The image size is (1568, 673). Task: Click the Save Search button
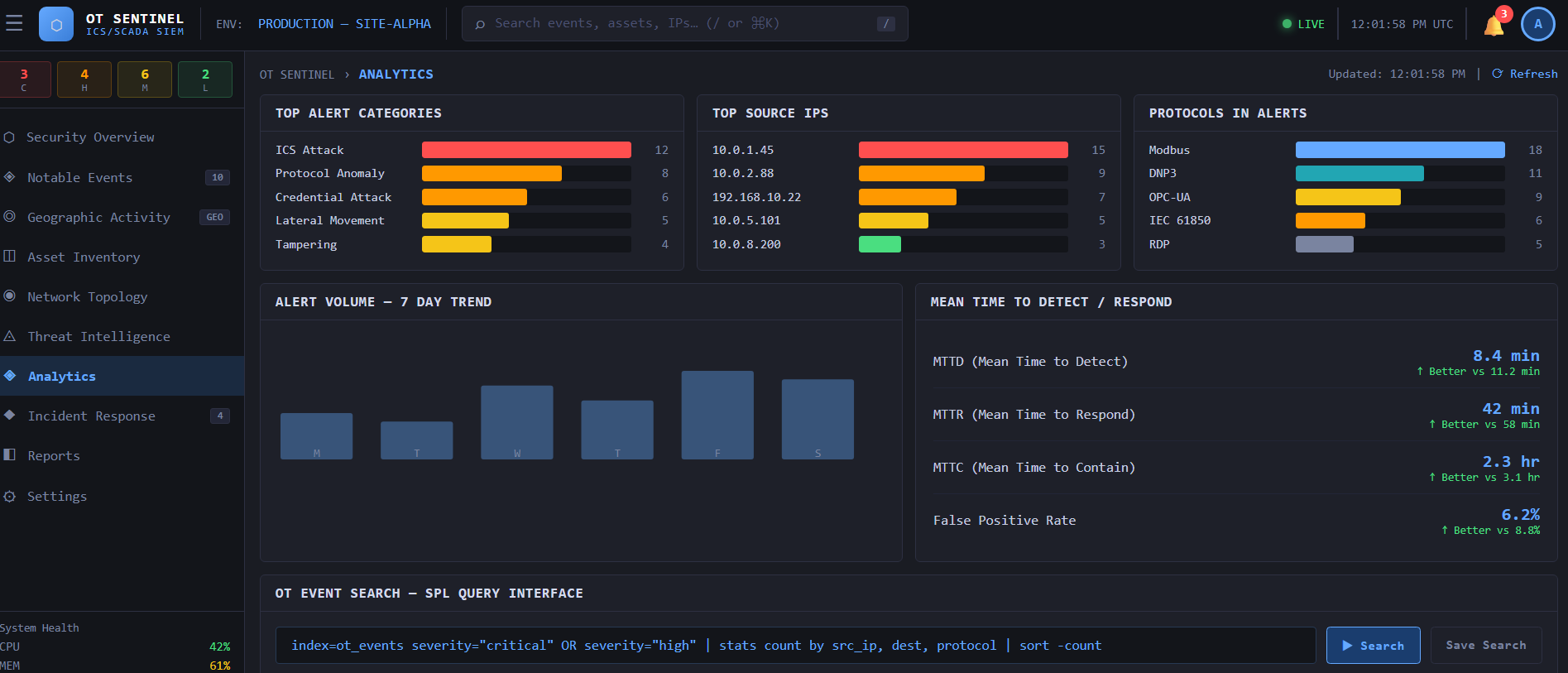tap(1486, 646)
